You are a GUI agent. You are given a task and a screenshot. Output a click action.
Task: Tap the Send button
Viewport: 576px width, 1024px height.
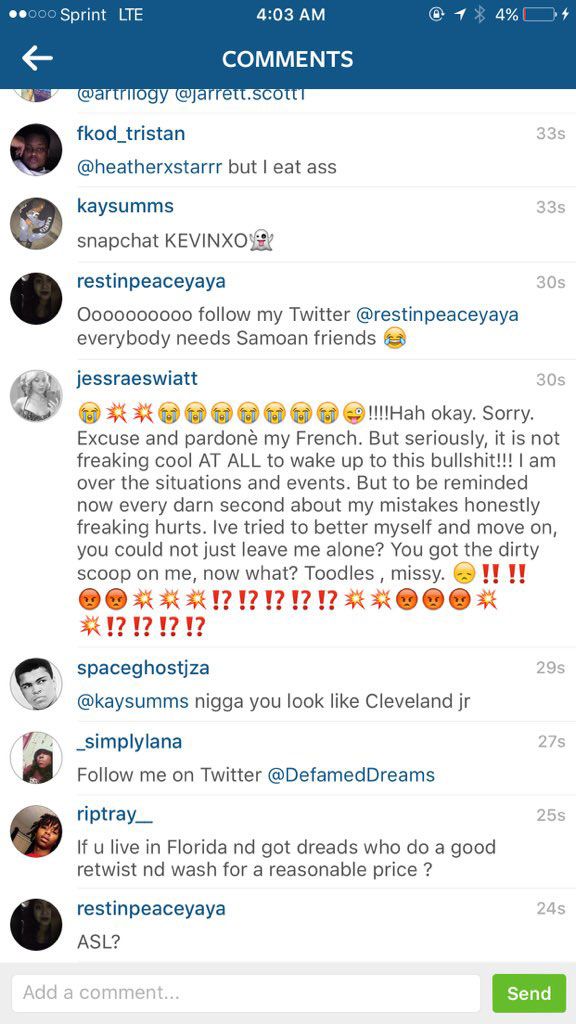point(529,993)
